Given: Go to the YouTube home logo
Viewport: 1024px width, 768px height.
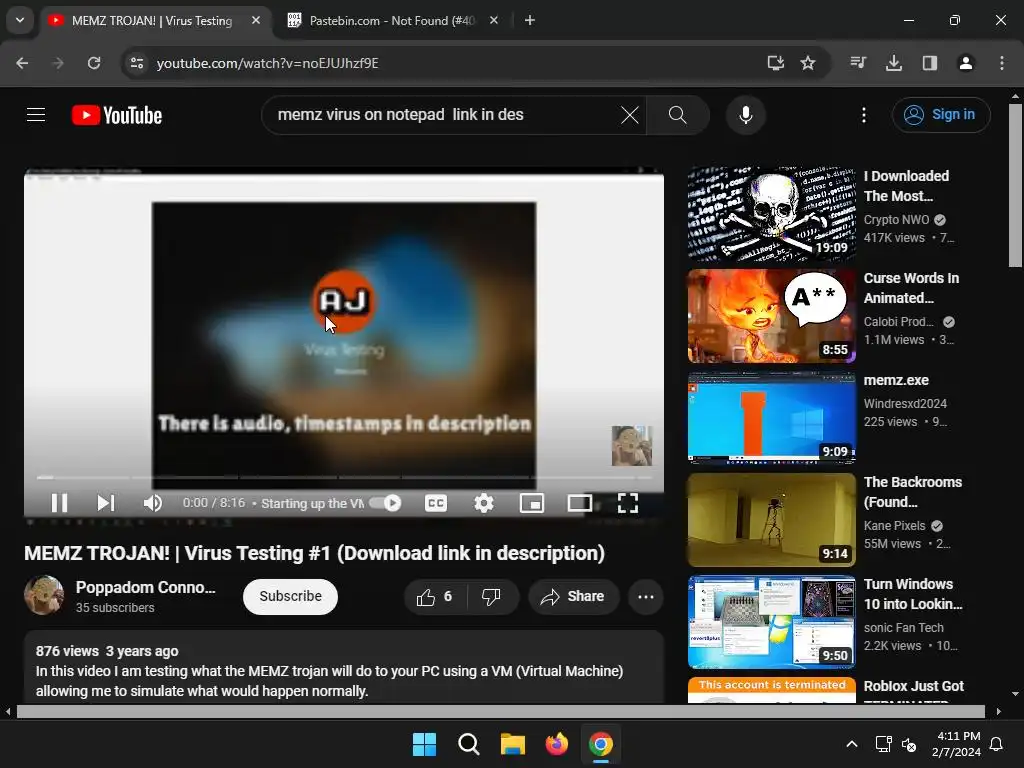Looking at the screenshot, I should (x=117, y=115).
